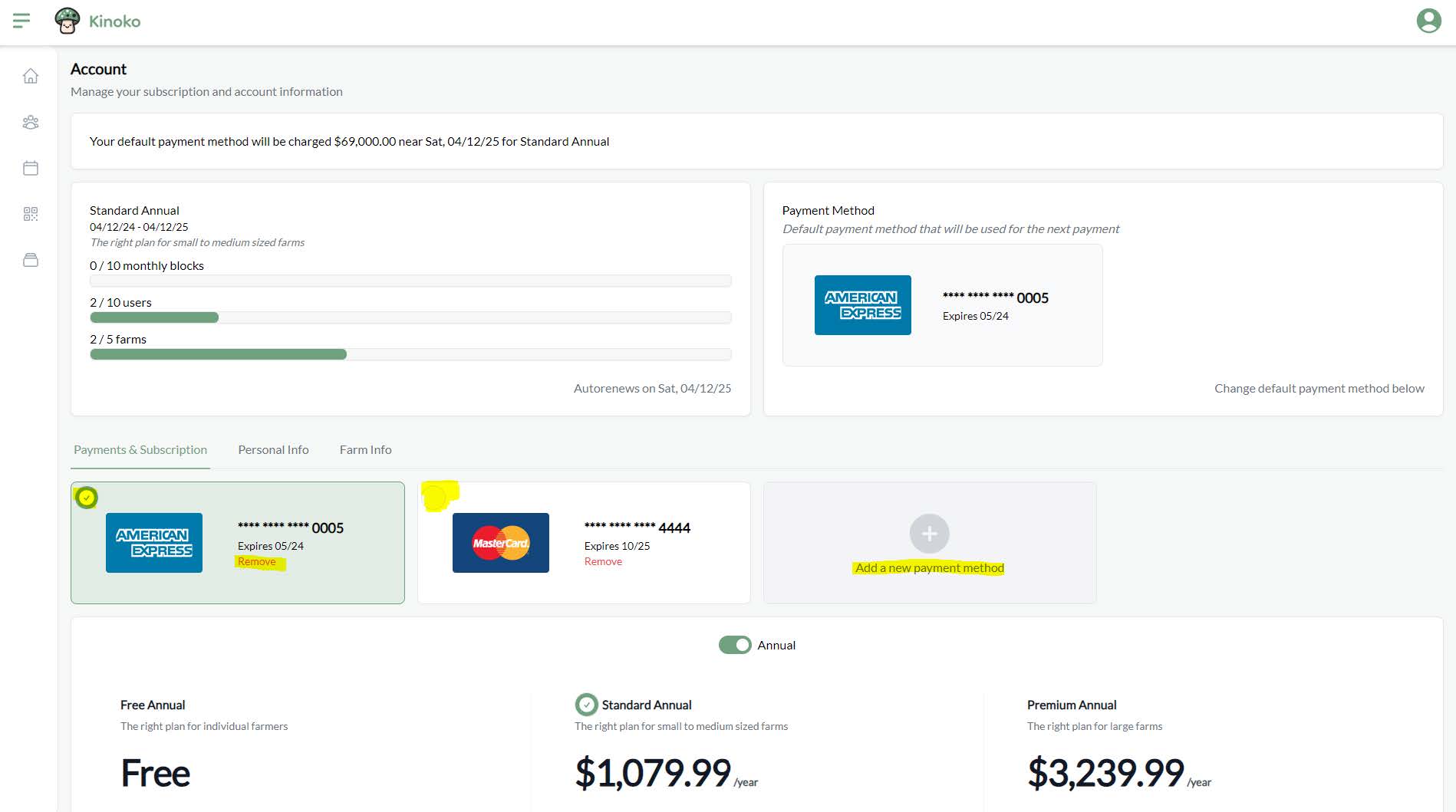Click the plus icon to add payment method

(929, 534)
